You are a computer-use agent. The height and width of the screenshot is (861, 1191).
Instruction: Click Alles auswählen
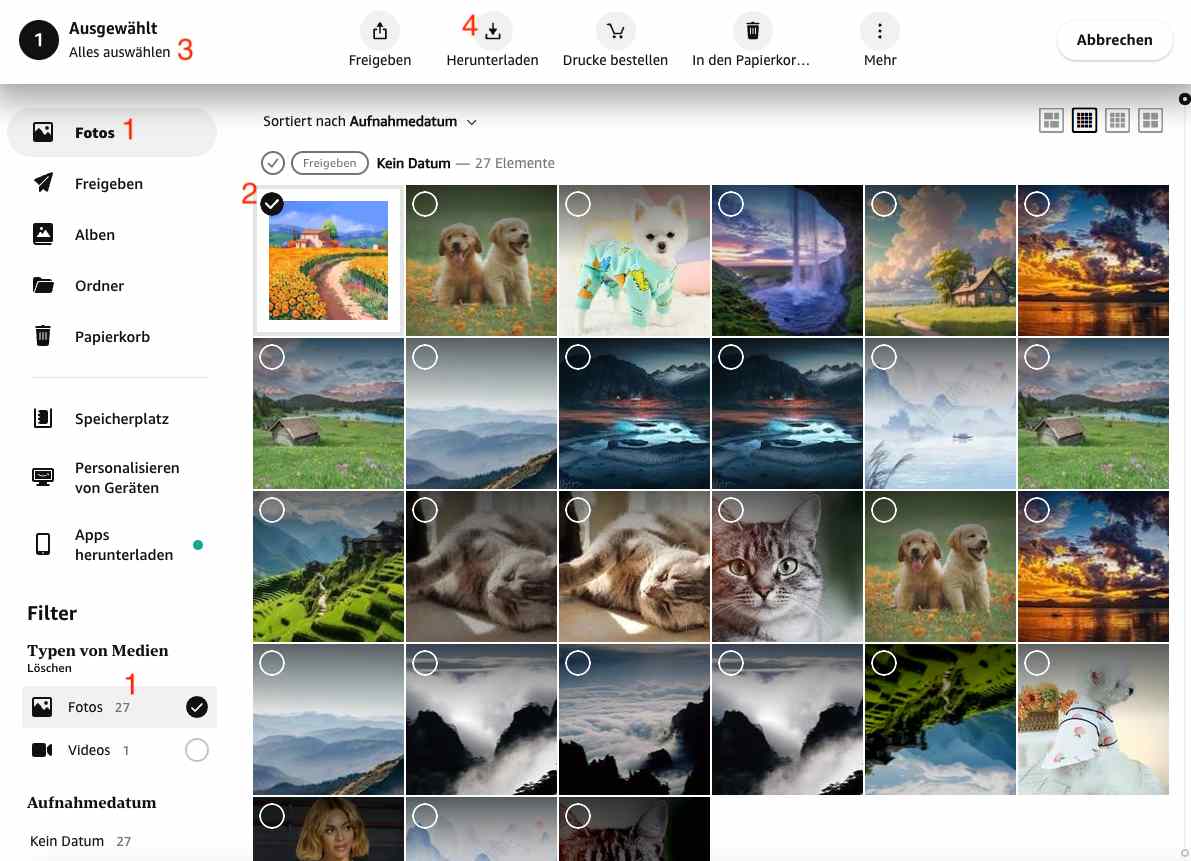[119, 52]
